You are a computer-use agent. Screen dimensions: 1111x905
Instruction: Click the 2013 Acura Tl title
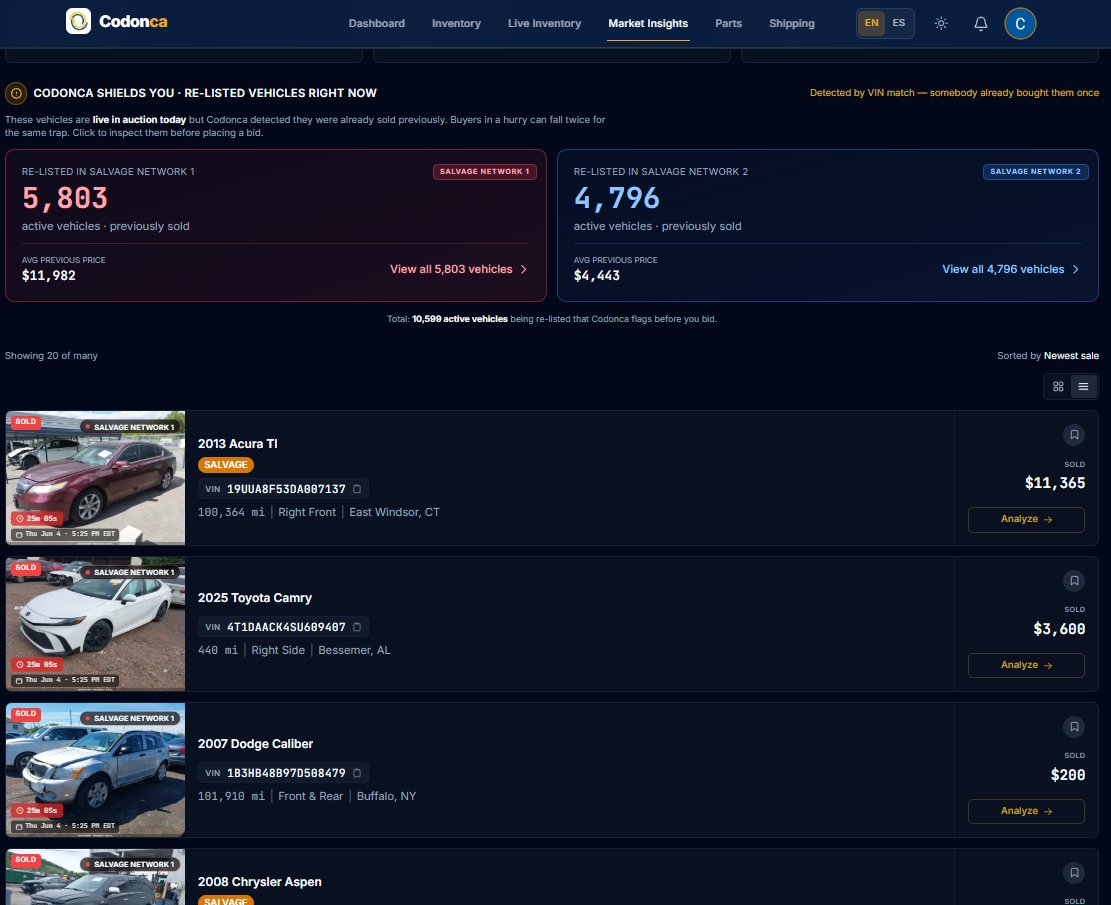pos(237,444)
